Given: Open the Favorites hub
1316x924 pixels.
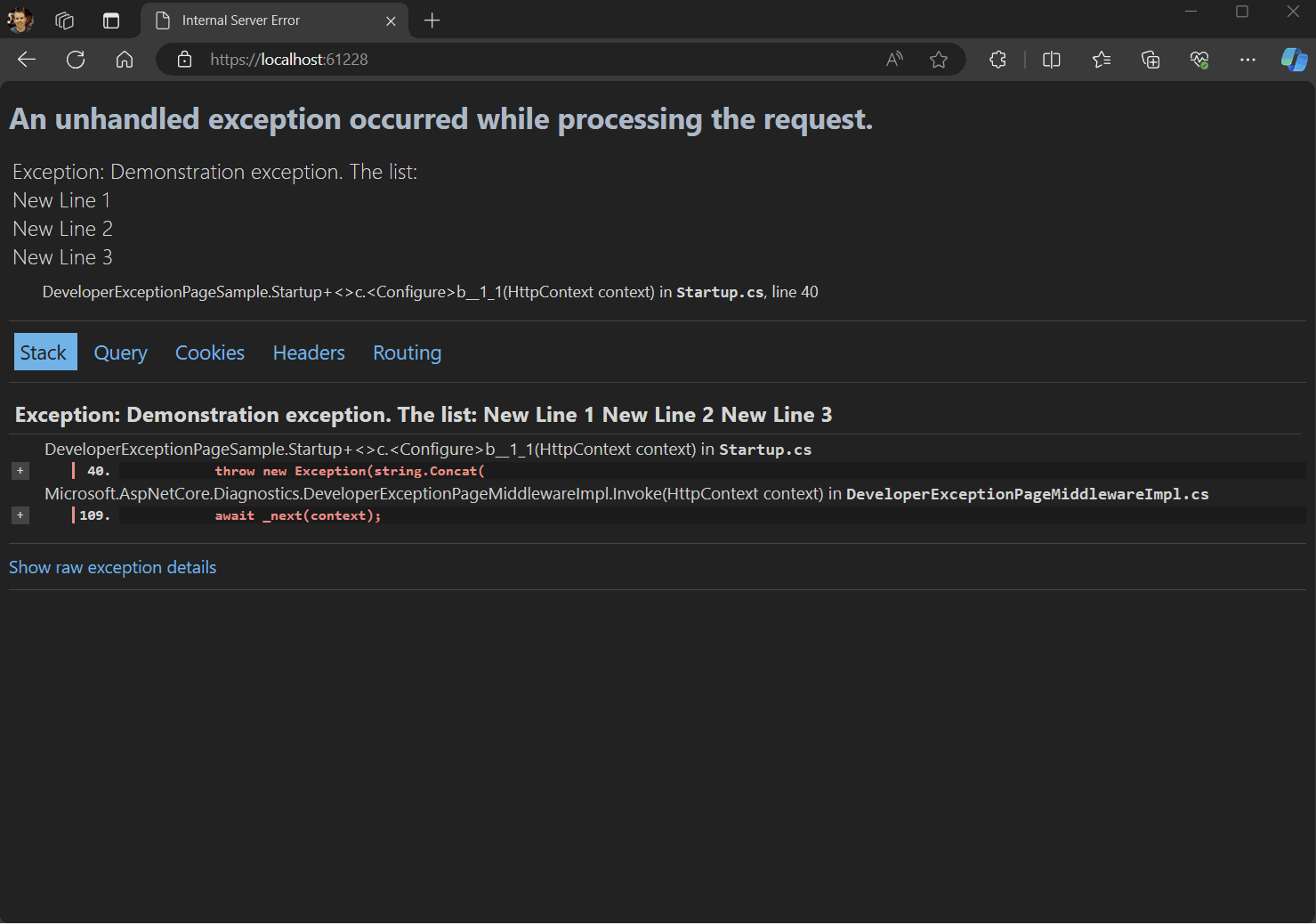Looking at the screenshot, I should point(1101,60).
